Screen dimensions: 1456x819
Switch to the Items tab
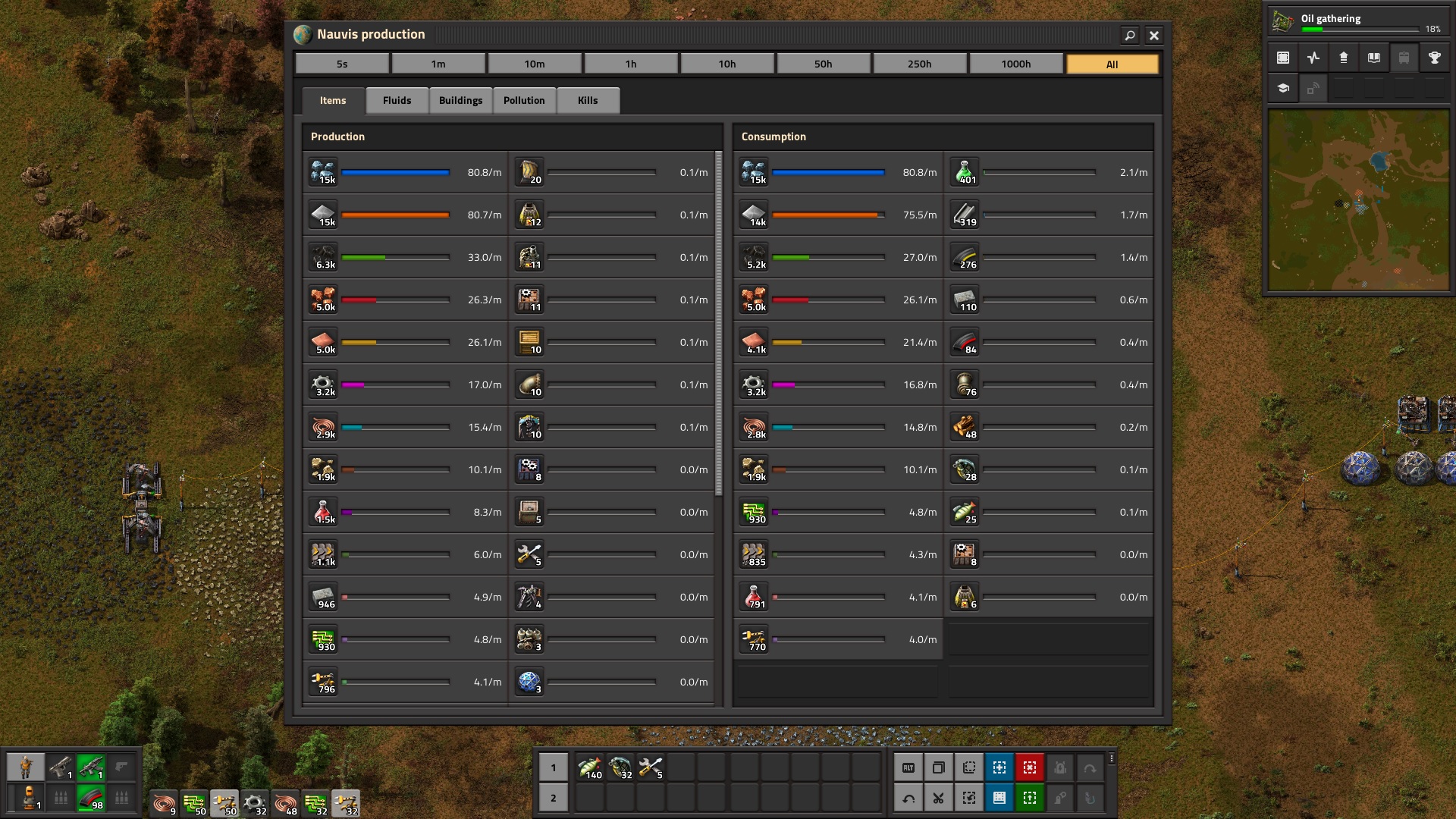click(333, 100)
